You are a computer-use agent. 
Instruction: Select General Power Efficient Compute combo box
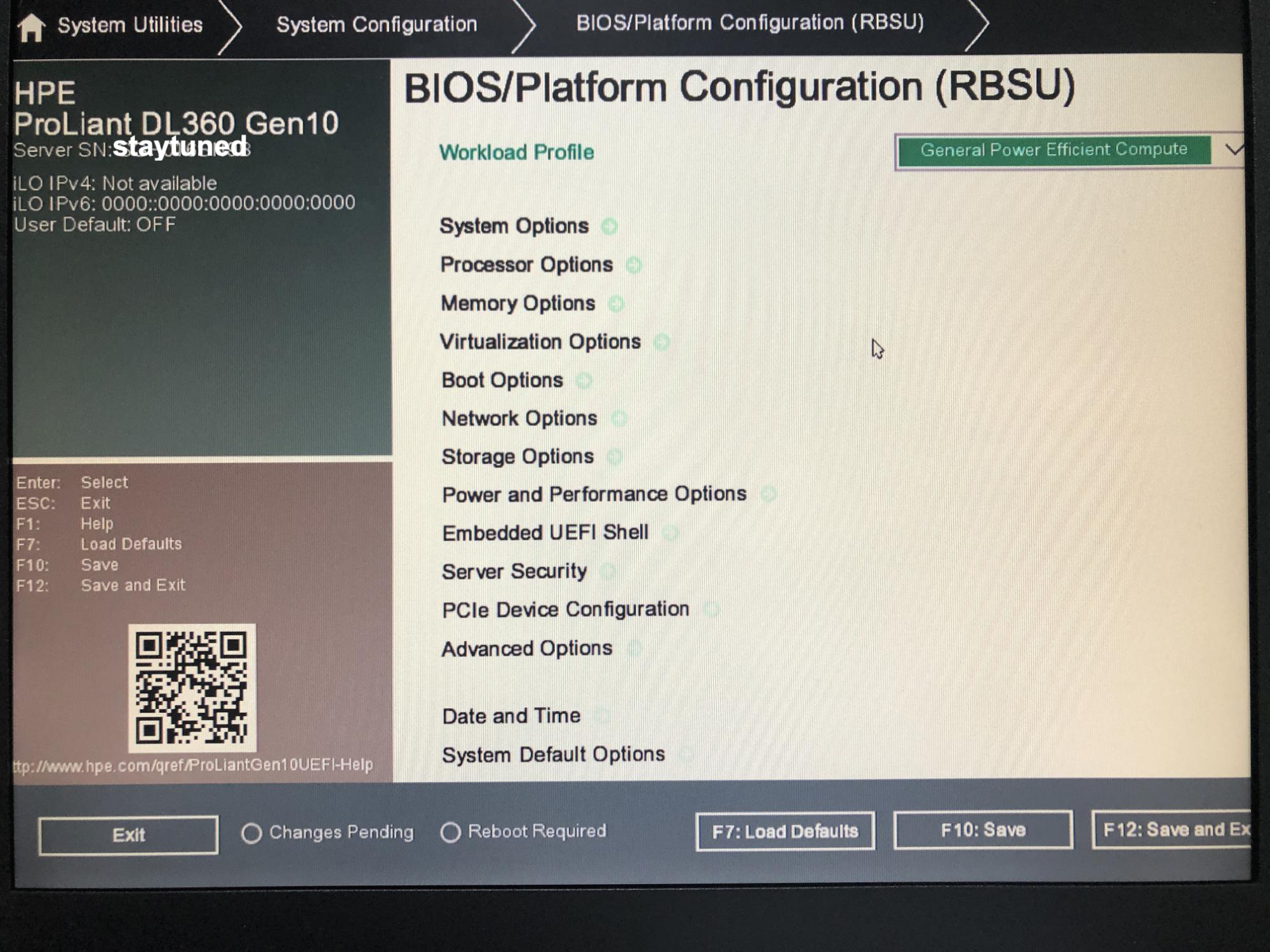1054,150
